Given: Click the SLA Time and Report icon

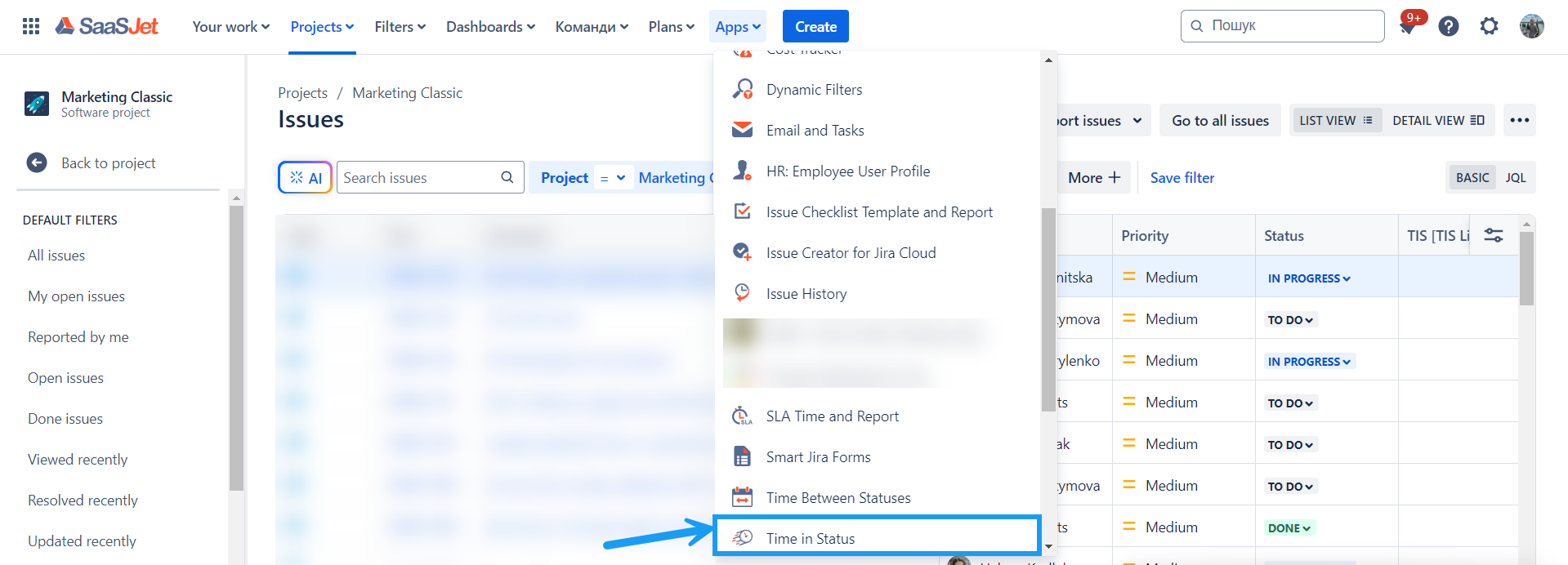Looking at the screenshot, I should [742, 416].
